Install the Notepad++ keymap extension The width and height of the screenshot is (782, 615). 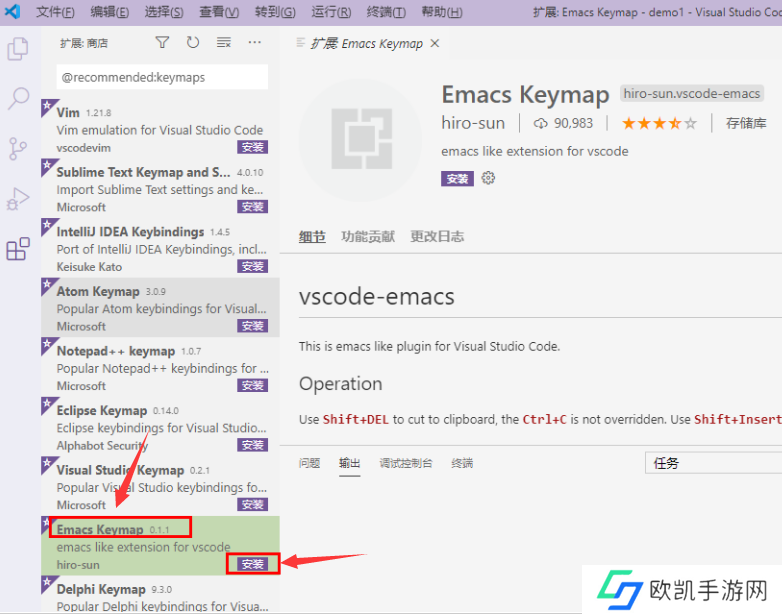[x=252, y=385]
